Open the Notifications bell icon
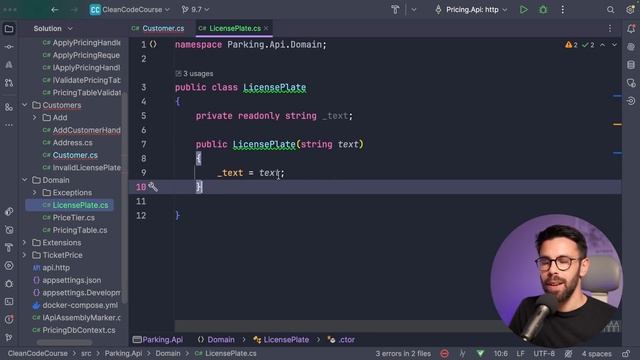Viewport: 640px width, 360px height. tap(631, 29)
